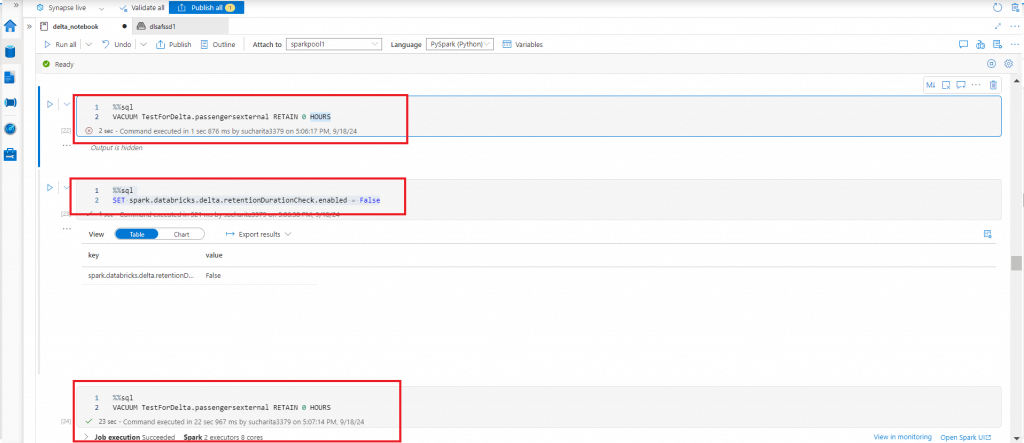Open the Attach to sparkpool1 dropdown
This screenshot has height=443, width=1024.
[334, 44]
